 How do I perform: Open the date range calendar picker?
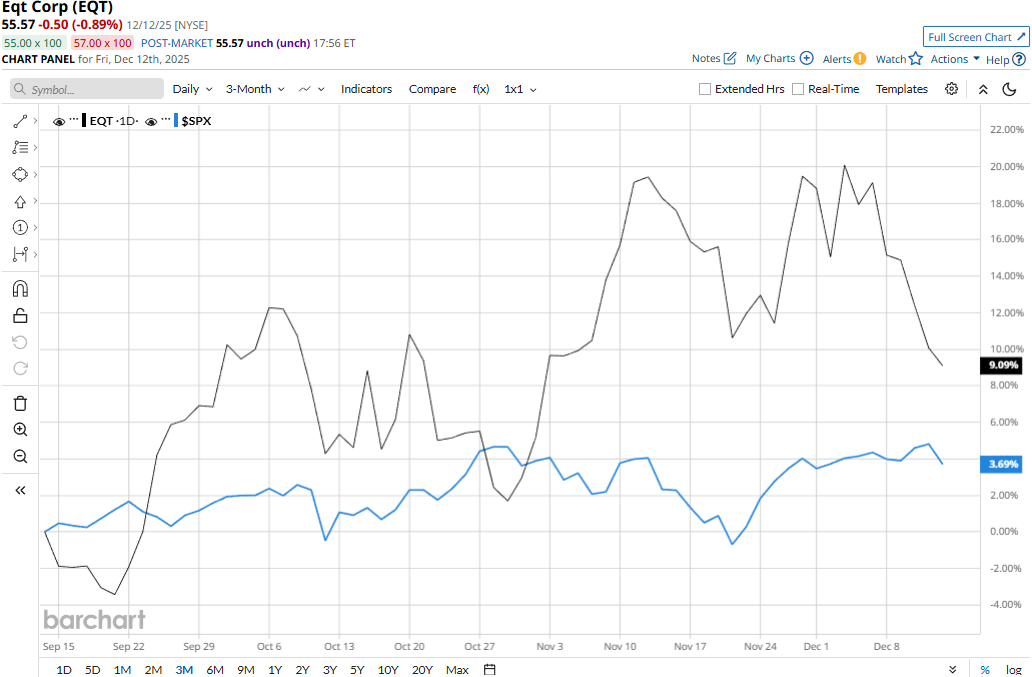pyautogui.click(x=489, y=669)
